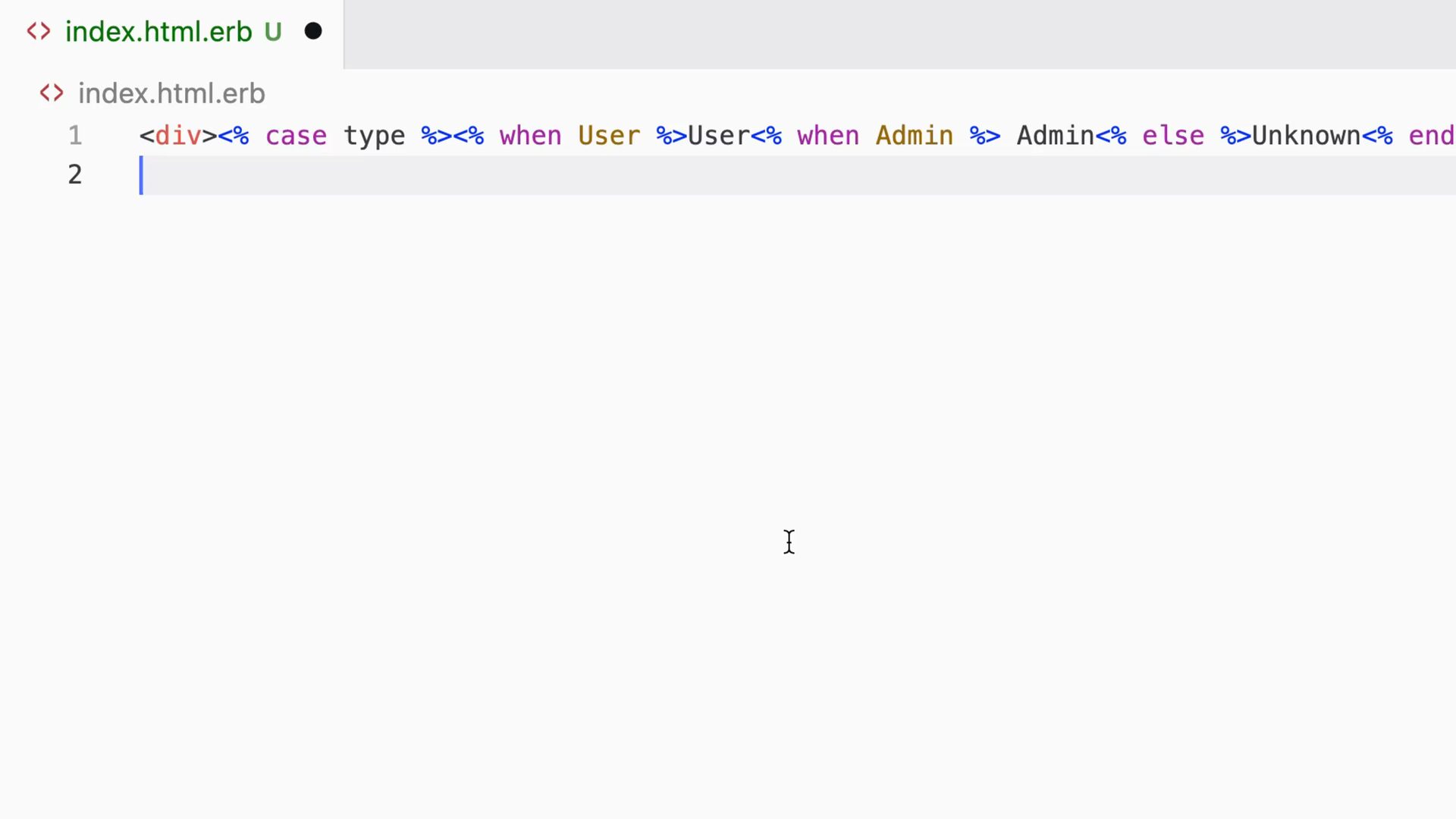Click the 'else' keyword in line 1
The width and height of the screenshot is (1456, 819).
pos(1172,136)
